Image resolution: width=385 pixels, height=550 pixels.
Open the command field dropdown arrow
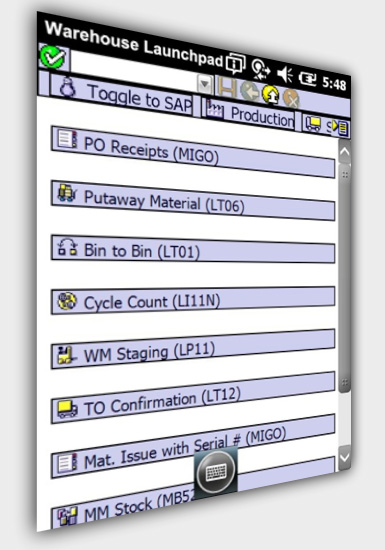[x=205, y=84]
